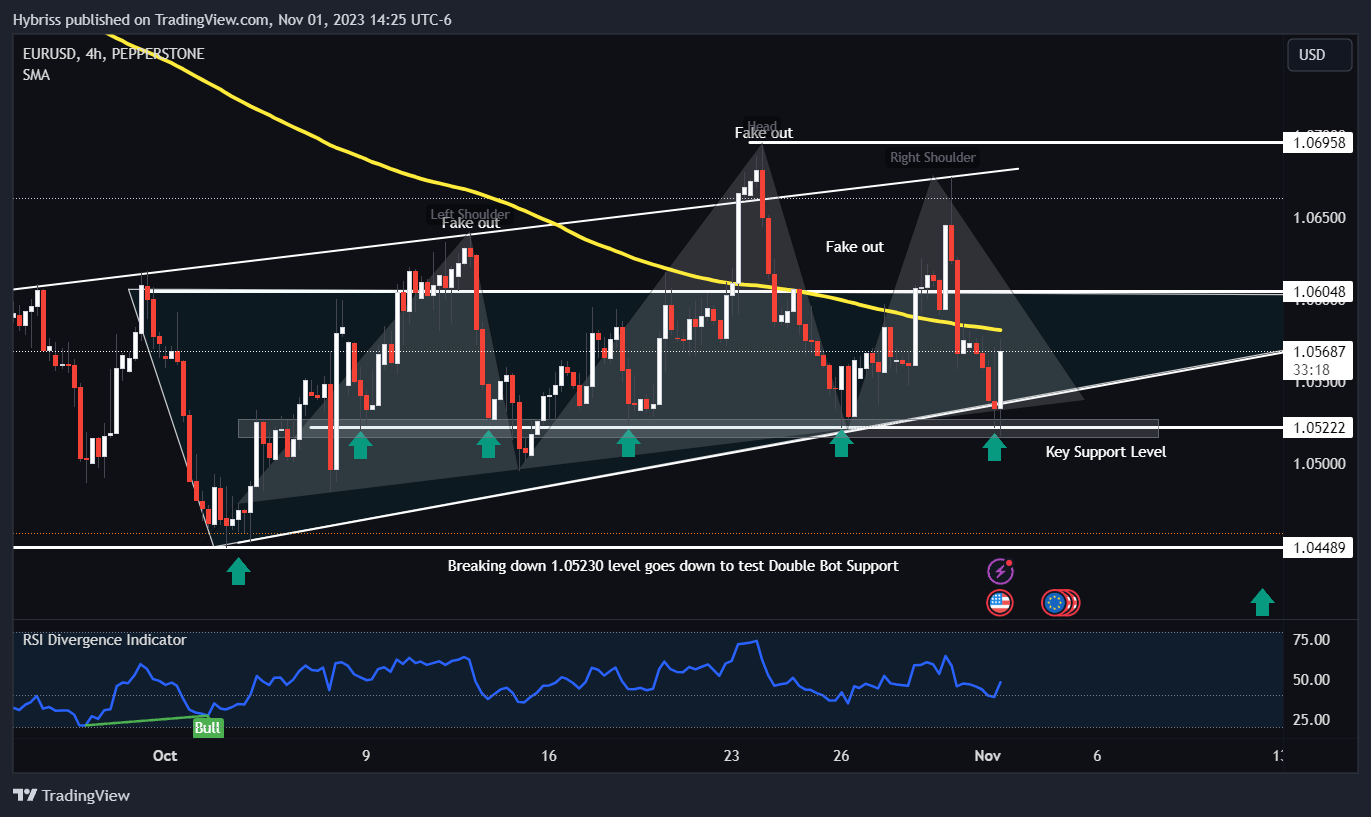Screen dimensions: 1371x817
Task: Click the Oct date on the time axis
Action: (x=165, y=756)
